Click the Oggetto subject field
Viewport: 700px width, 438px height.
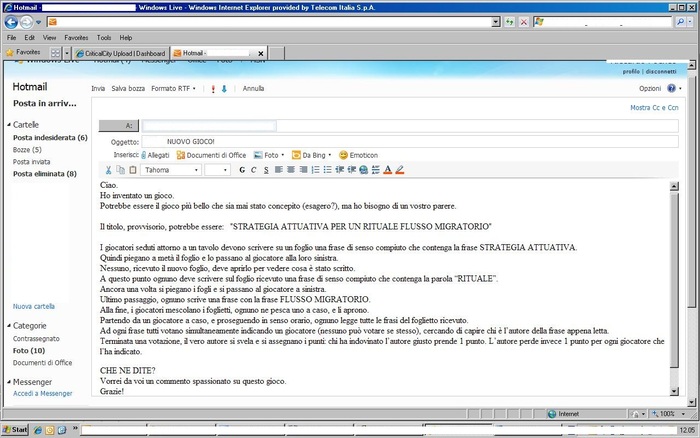pyautogui.click(x=410, y=142)
